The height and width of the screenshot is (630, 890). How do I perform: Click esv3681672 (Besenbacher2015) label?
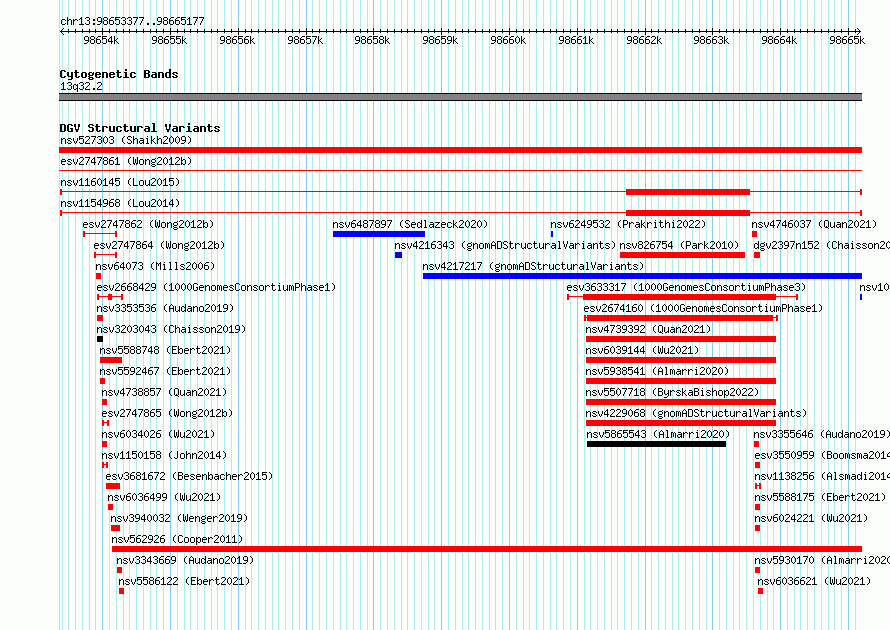(189, 476)
